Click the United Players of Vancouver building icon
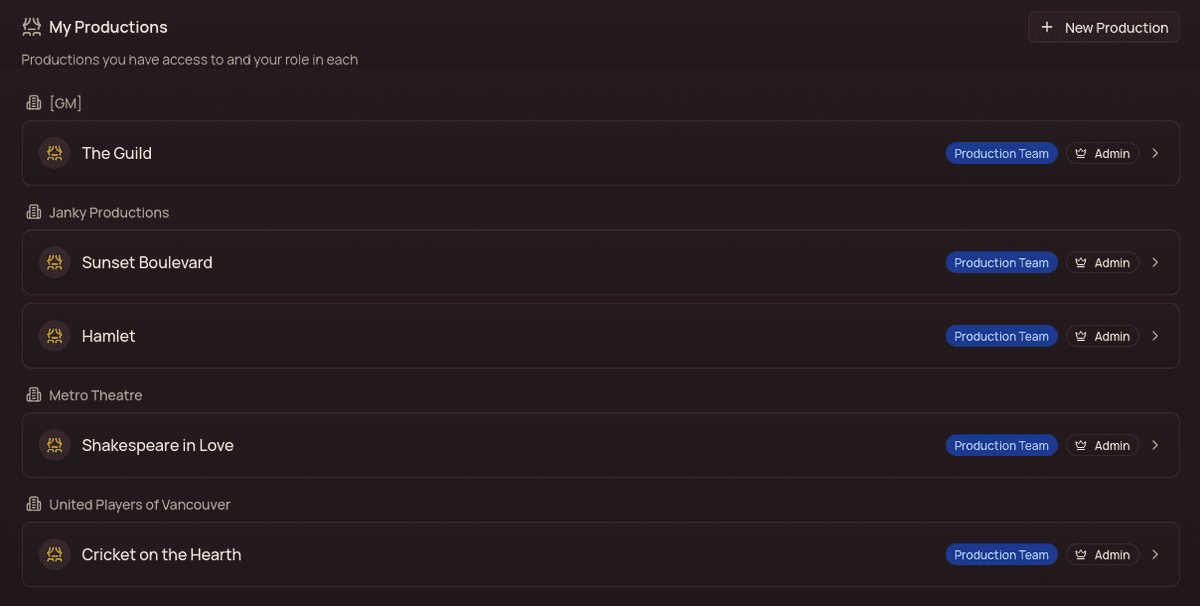The width and height of the screenshot is (1200, 606). click(34, 504)
